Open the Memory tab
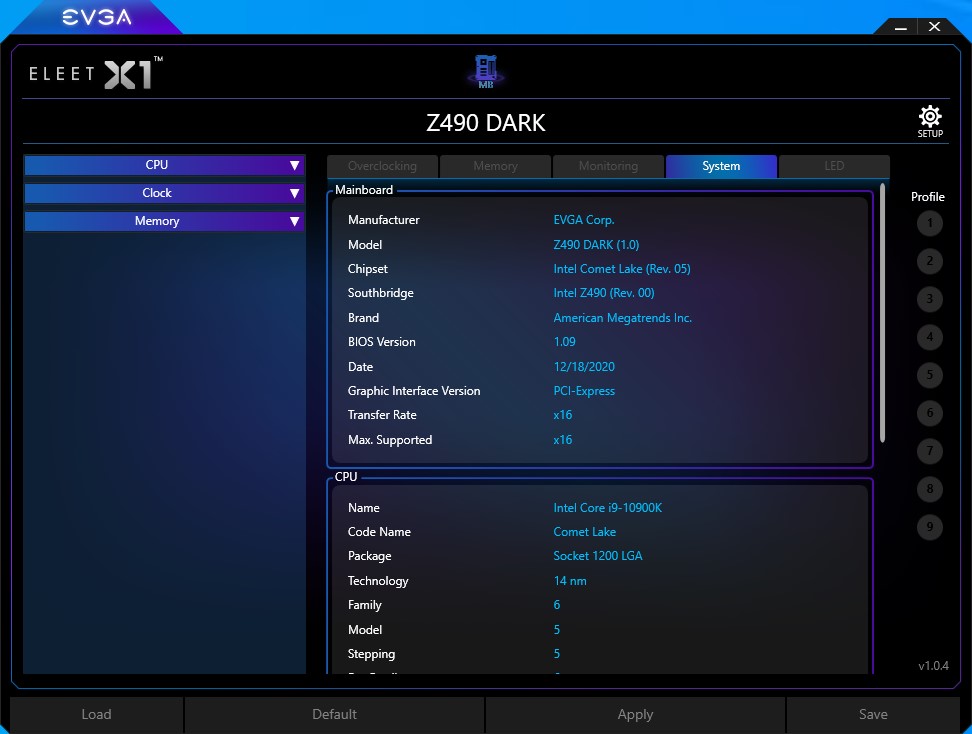Image resolution: width=972 pixels, height=734 pixels. pyautogui.click(x=495, y=166)
